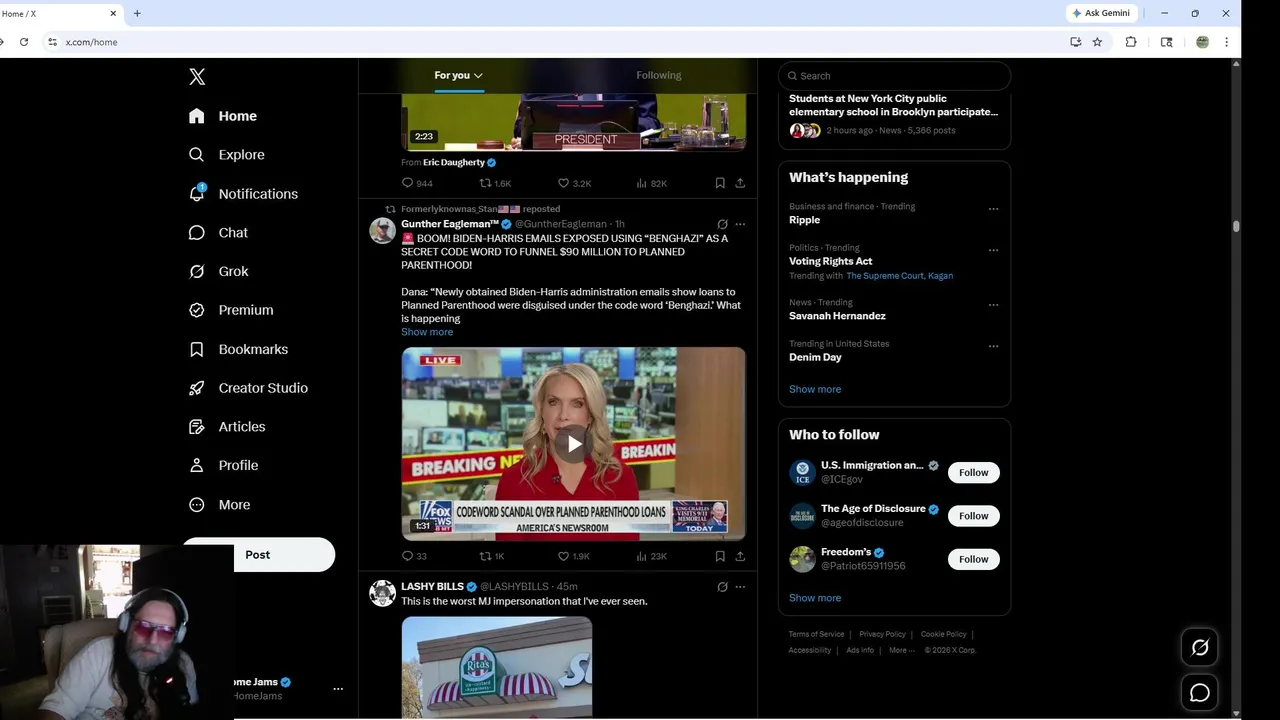This screenshot has height=720, width=1280.
Task: Share the Gunther Eagleman post
Action: [x=740, y=556]
